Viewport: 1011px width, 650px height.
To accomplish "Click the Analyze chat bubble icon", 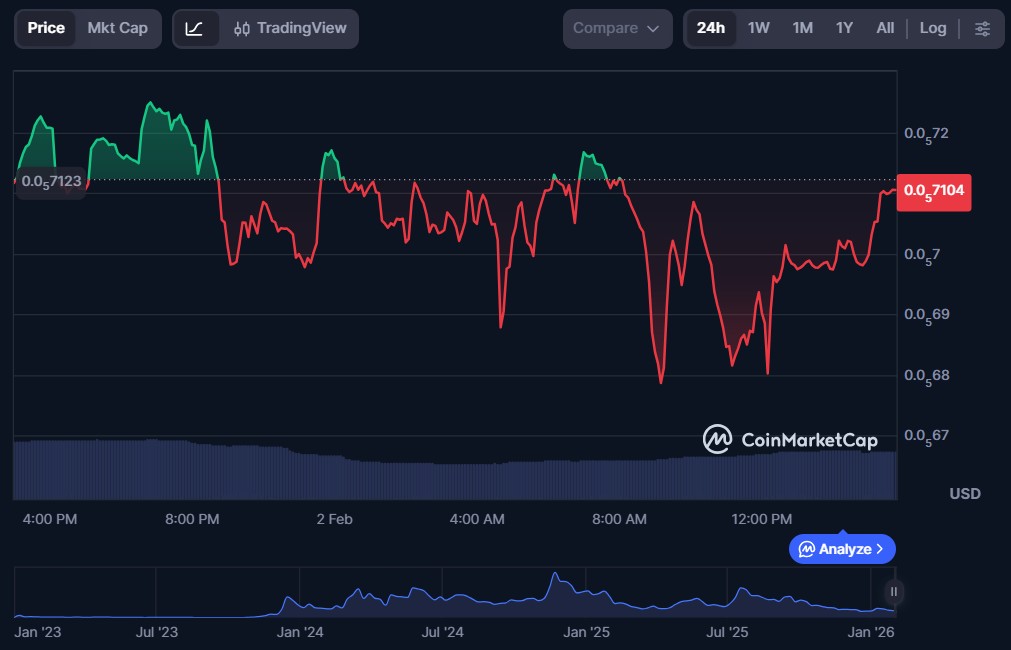I will point(806,549).
